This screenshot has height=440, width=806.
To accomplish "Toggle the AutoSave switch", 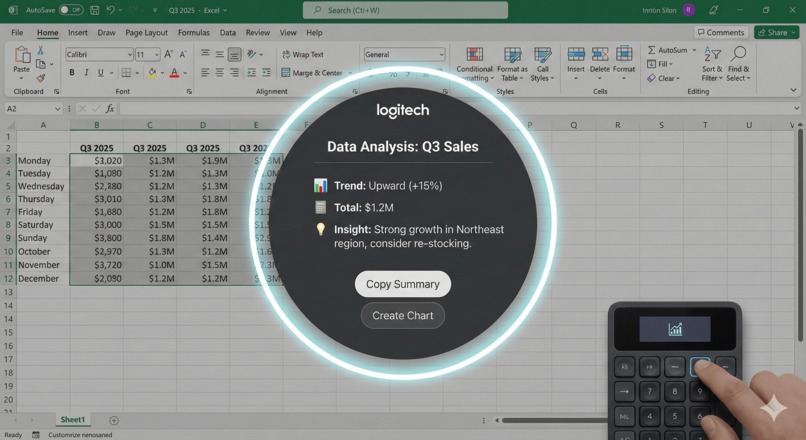I will [x=70, y=10].
